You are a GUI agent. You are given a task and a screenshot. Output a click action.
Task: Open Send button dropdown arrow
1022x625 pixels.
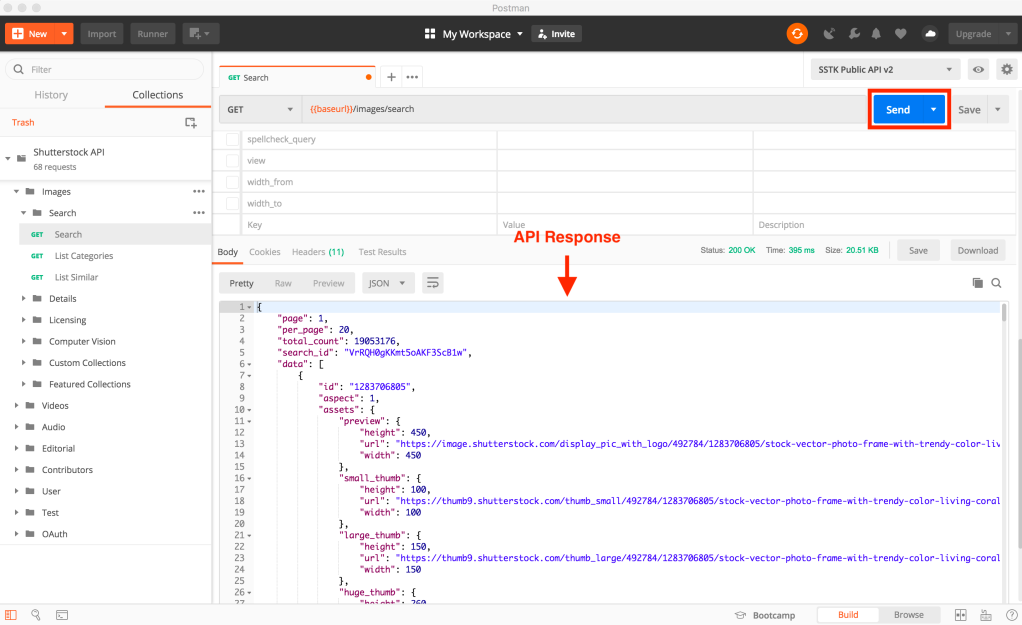tap(933, 109)
